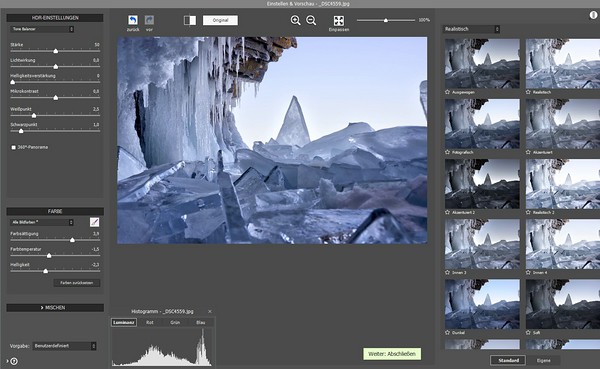Favorite the Ausgewogen preset star
The width and height of the screenshot is (600, 369).
pos(447,92)
